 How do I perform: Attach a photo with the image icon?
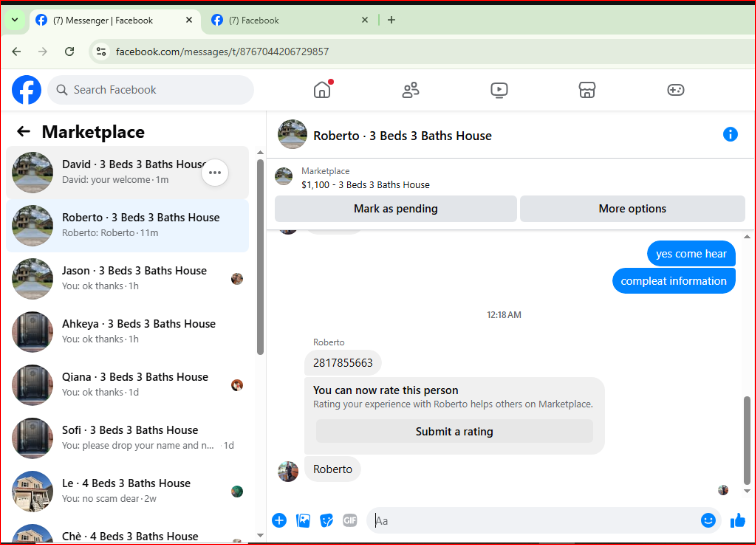303,520
